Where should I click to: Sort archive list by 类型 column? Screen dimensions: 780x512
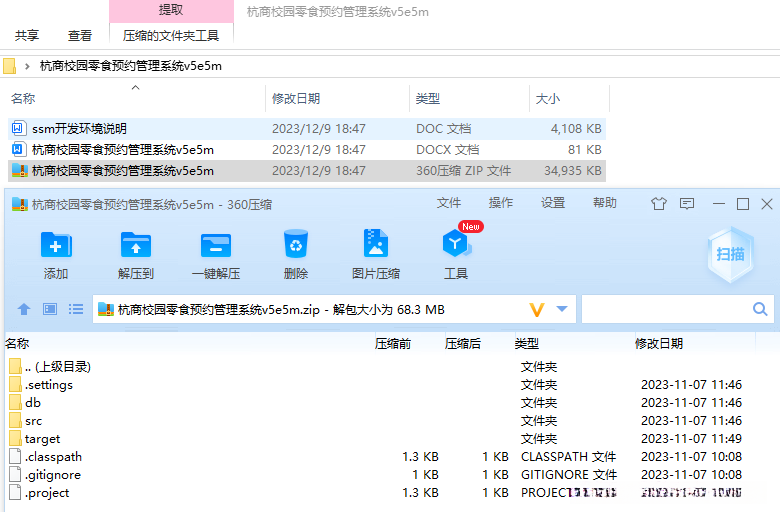573,343
